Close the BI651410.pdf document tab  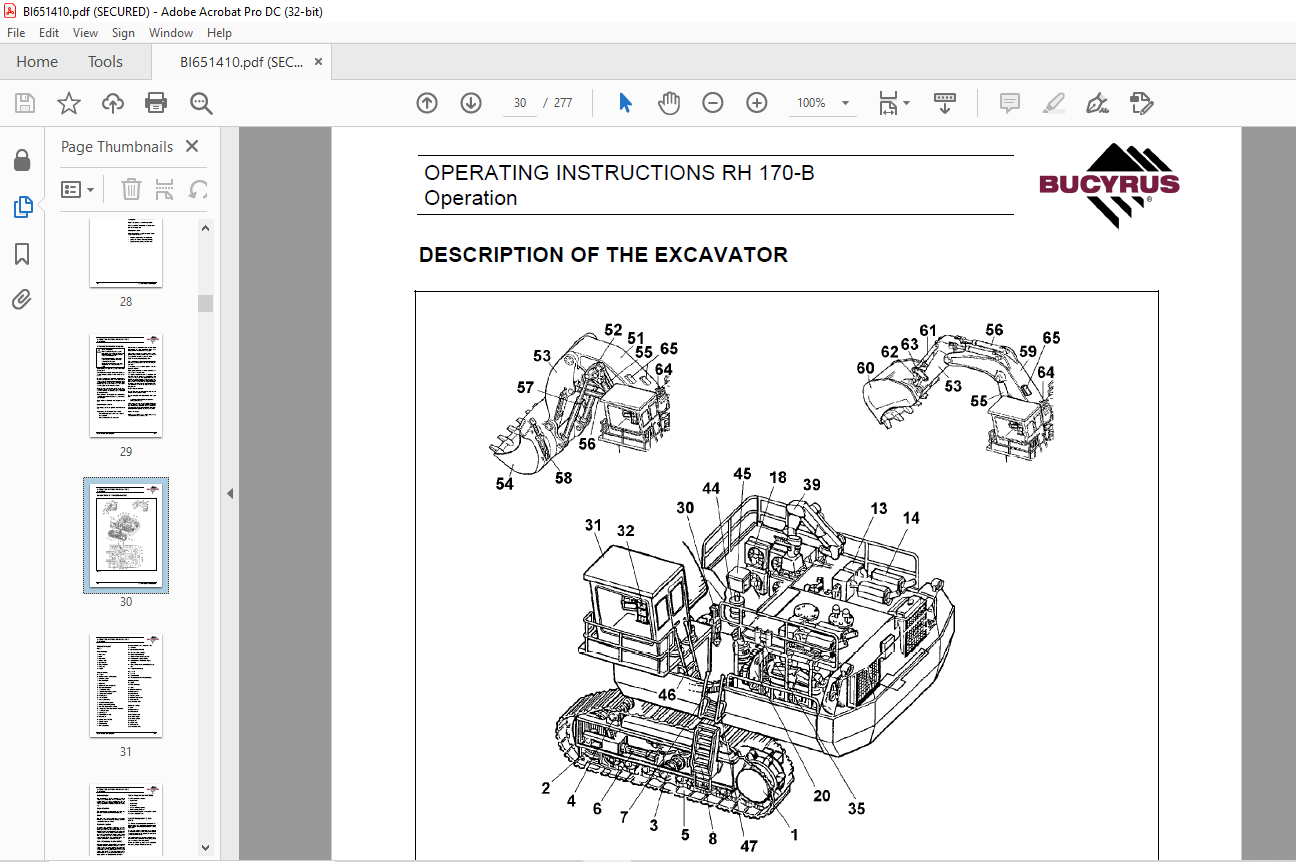point(318,62)
